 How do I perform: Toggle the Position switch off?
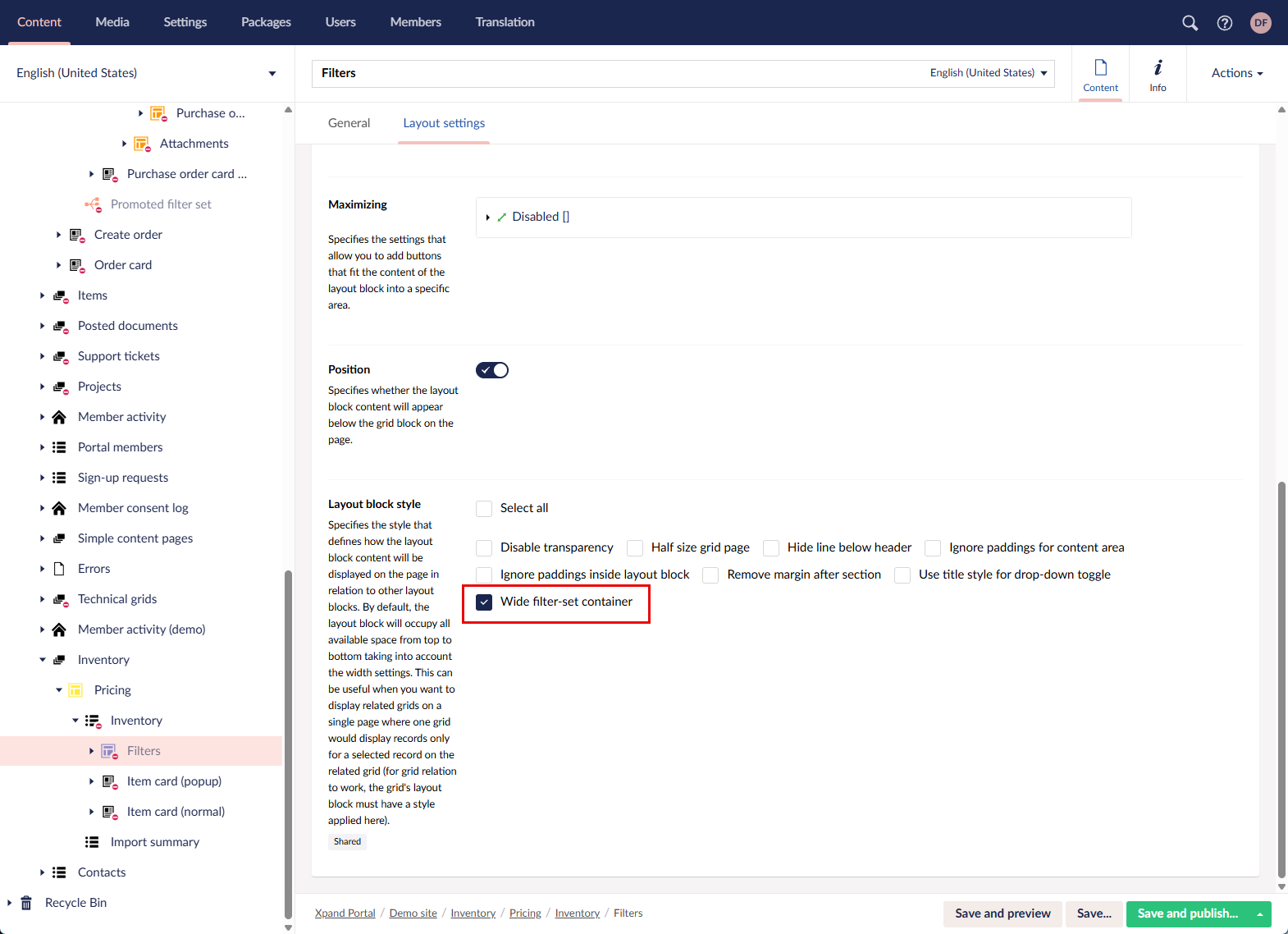(492, 370)
